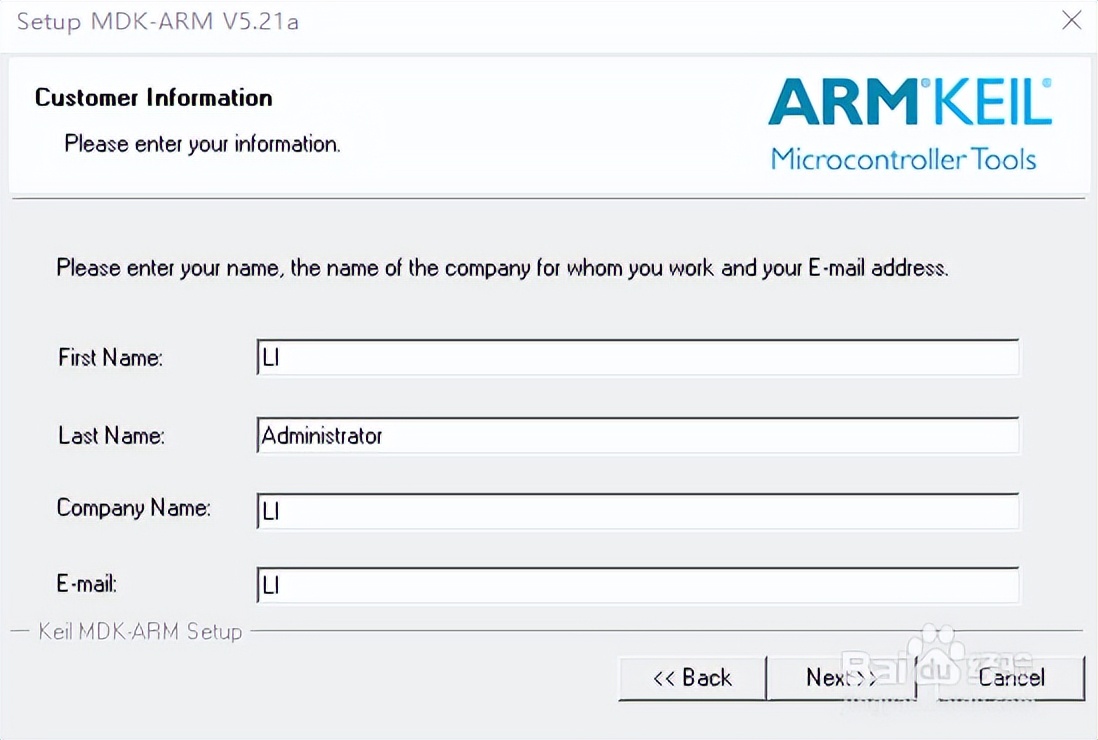Select the Company Name input field
Screen dimensions: 1098x740
[637, 511]
